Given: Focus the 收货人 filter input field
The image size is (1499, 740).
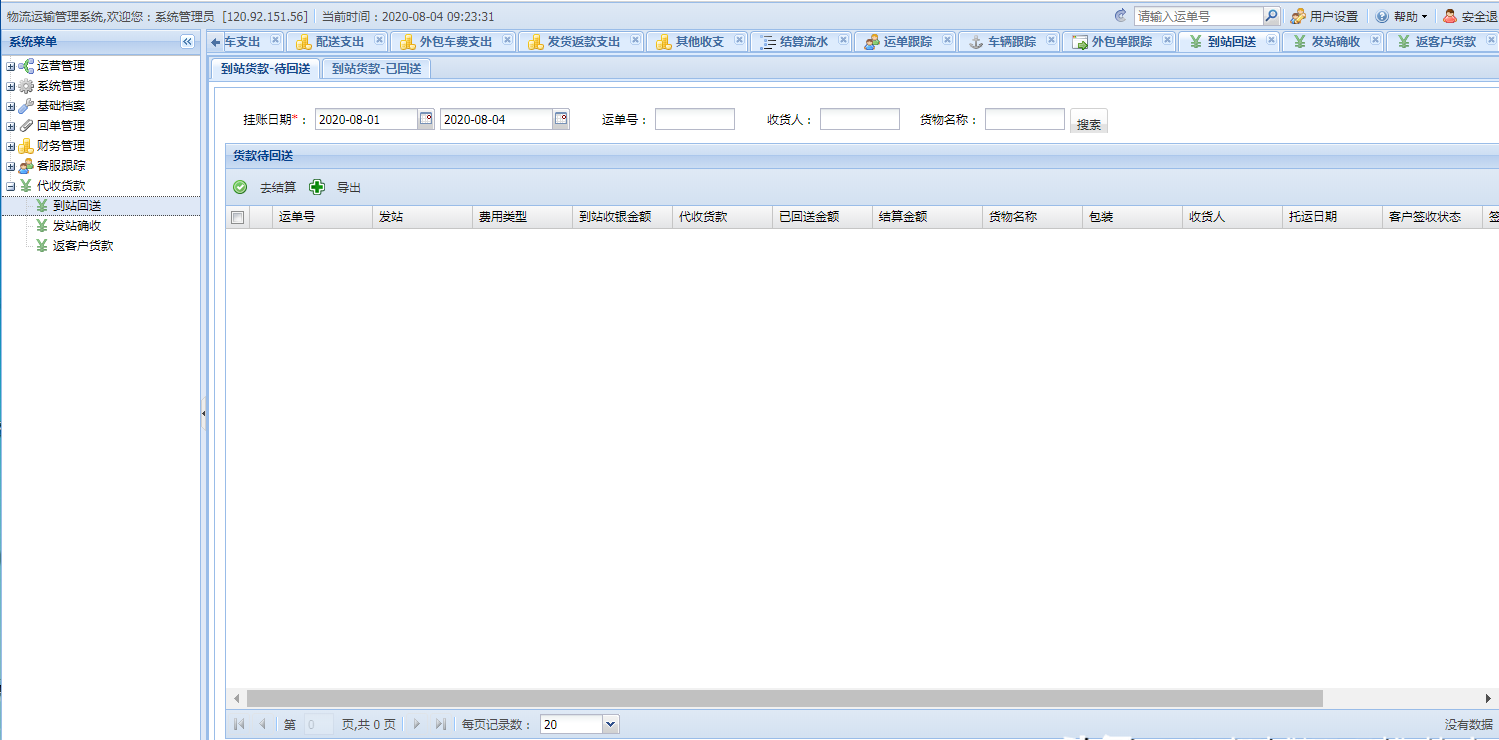Looking at the screenshot, I should click(860, 119).
